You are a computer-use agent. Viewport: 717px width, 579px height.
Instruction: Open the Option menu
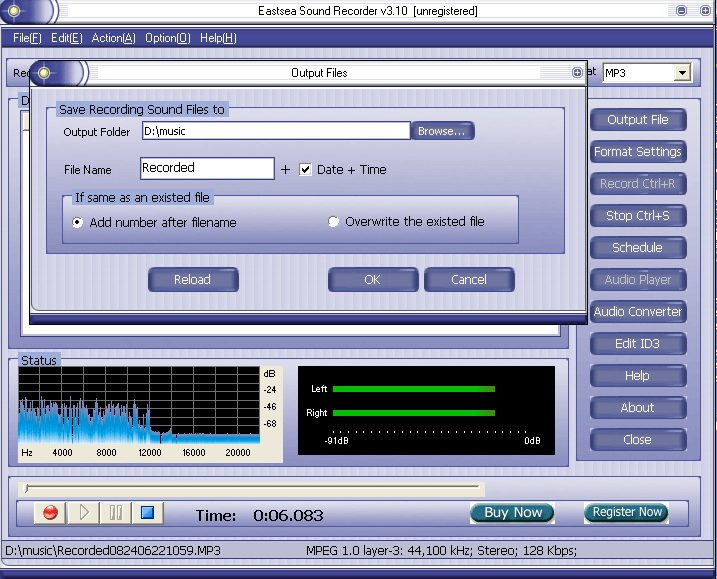pyautogui.click(x=167, y=38)
